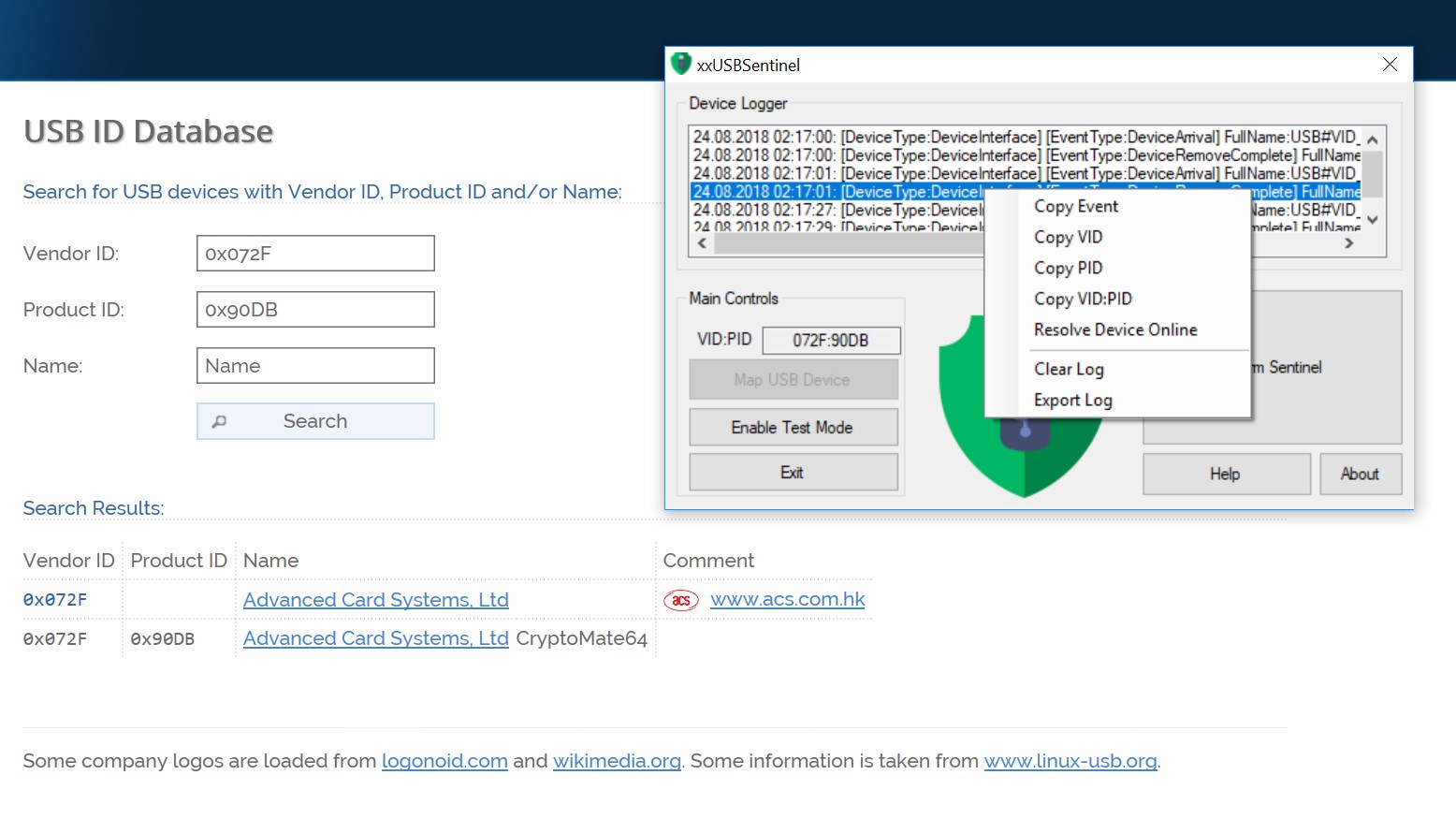Click 0x072F in the first result row
The image size is (1456, 819).
coord(55,600)
